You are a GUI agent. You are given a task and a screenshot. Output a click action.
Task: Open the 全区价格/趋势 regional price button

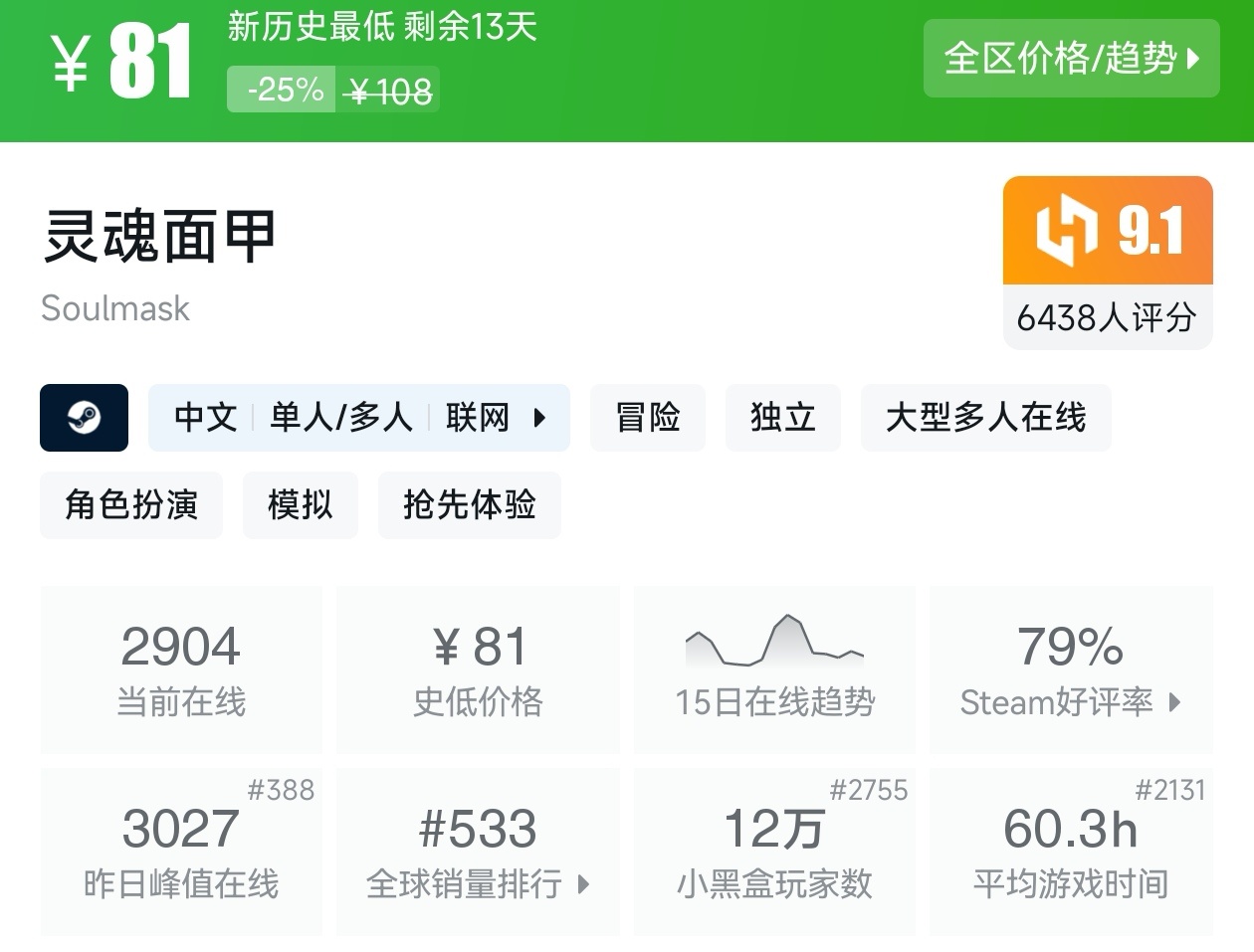pos(1071,58)
